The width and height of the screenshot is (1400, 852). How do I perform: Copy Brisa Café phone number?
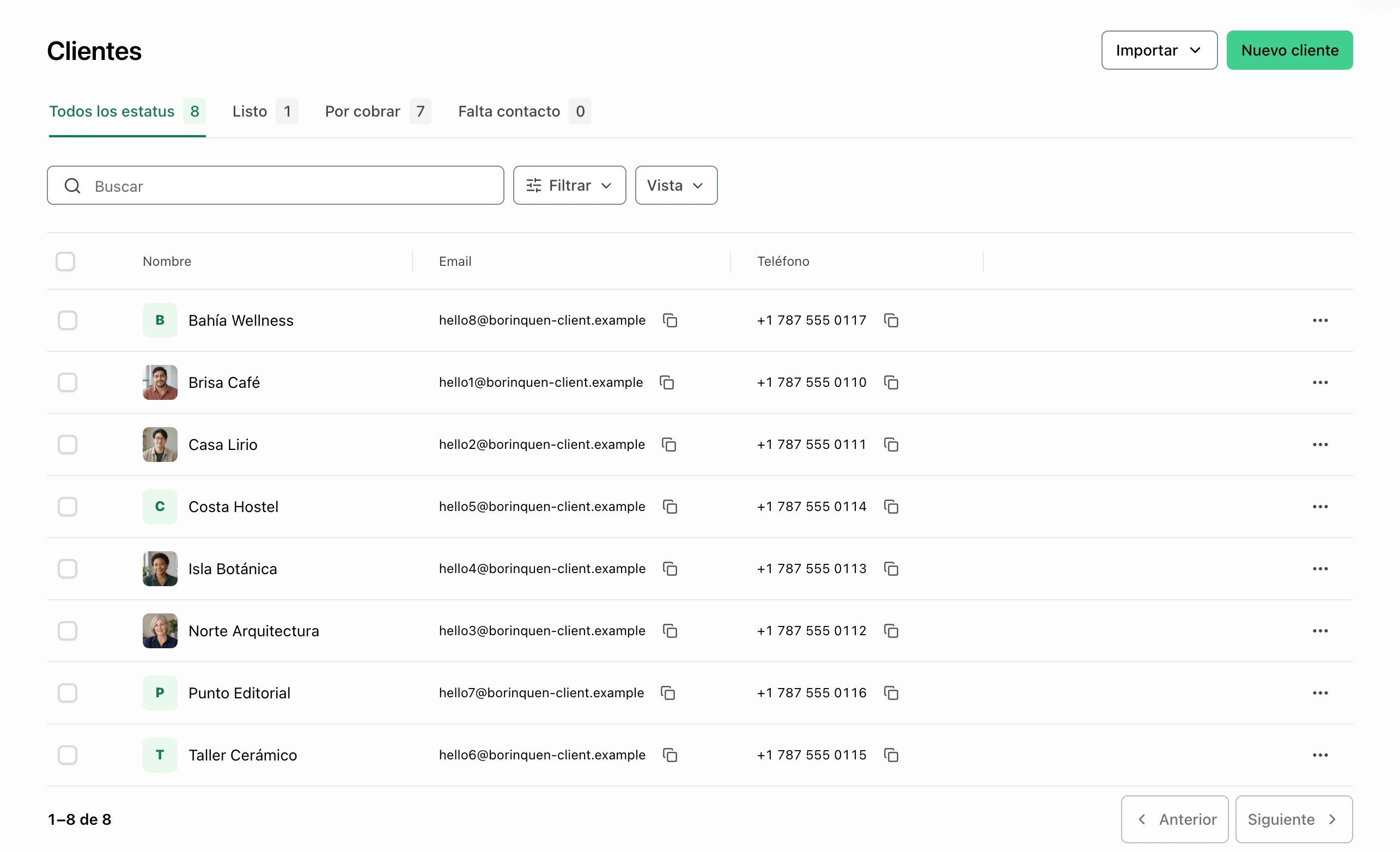(891, 382)
